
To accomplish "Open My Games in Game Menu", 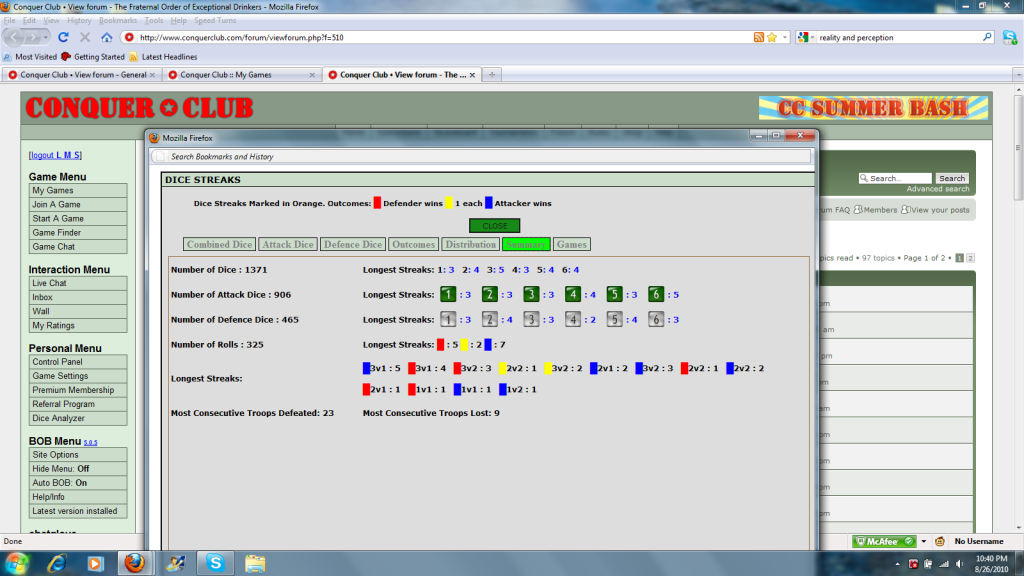I will point(78,191).
